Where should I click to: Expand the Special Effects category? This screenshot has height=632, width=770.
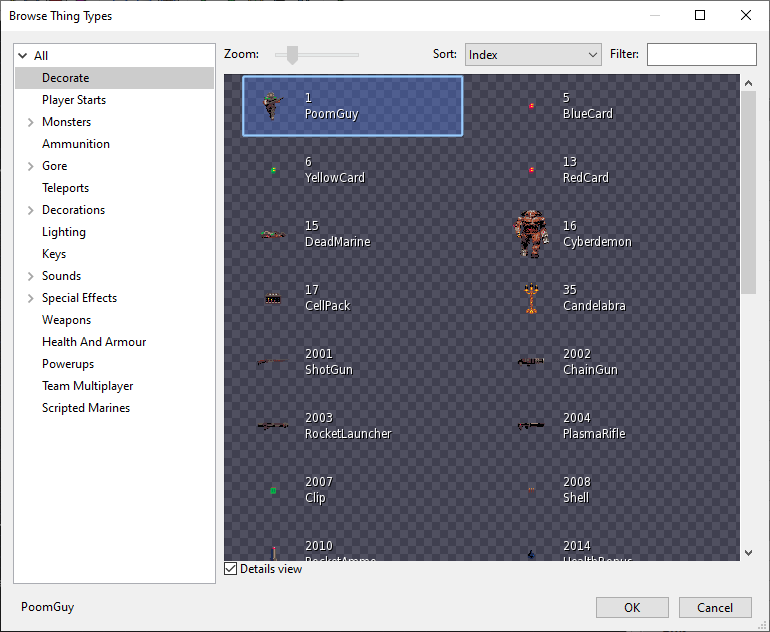[x=30, y=298]
